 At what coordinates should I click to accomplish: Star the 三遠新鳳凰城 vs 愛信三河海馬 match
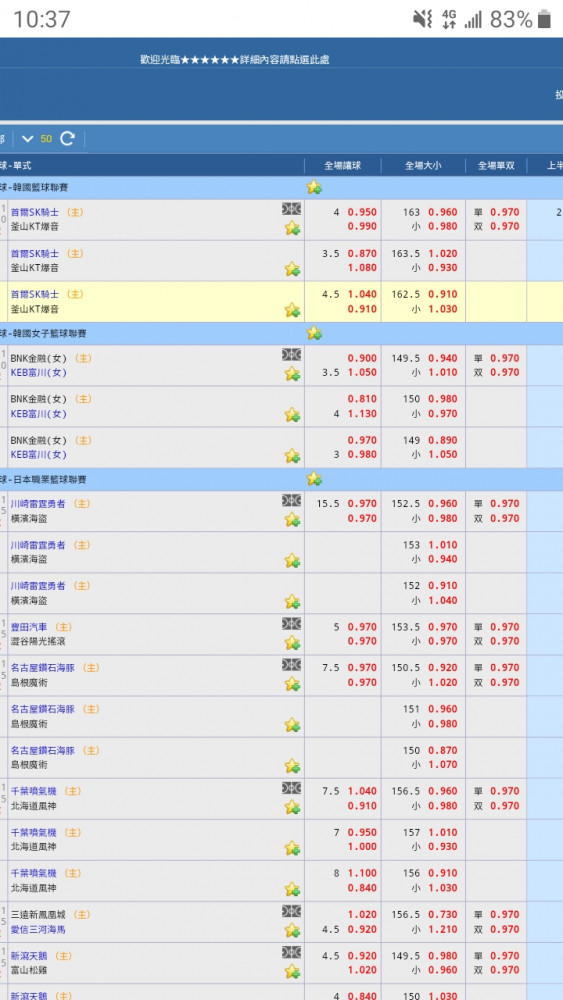292,930
